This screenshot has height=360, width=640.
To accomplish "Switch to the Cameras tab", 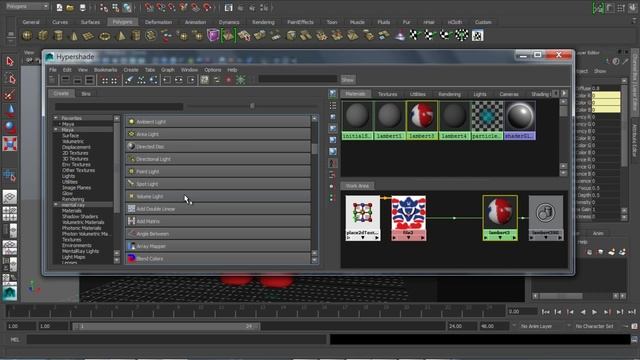I will [509, 94].
